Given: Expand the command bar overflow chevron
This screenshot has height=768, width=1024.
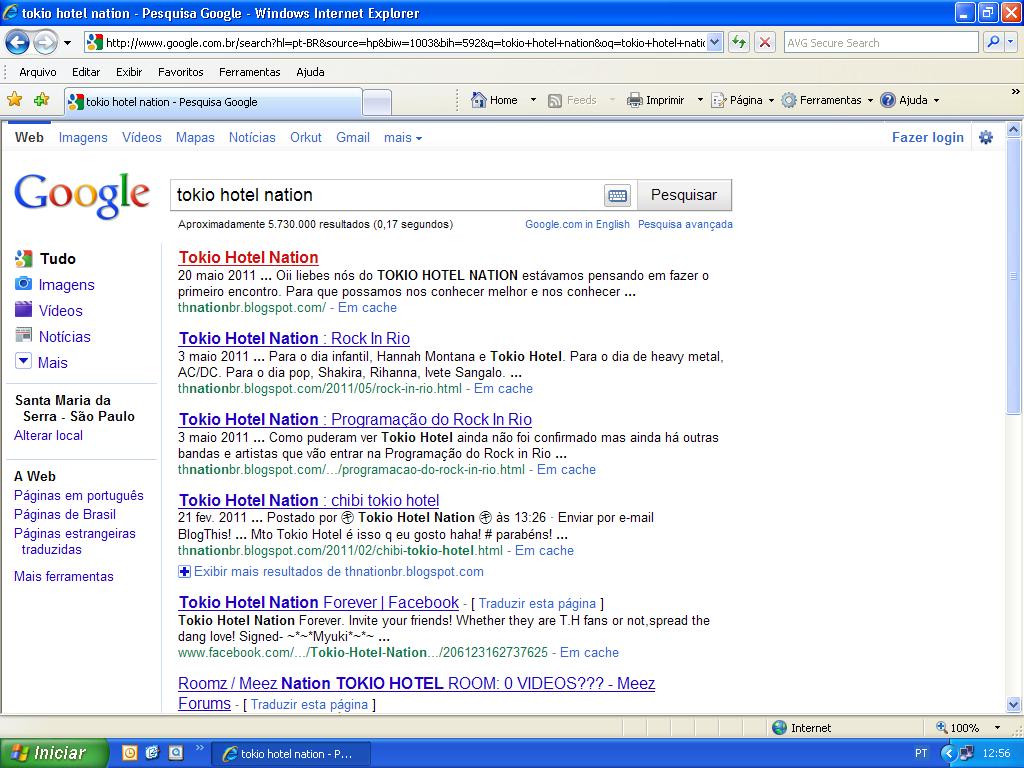Looking at the screenshot, I should tap(1016, 92).
